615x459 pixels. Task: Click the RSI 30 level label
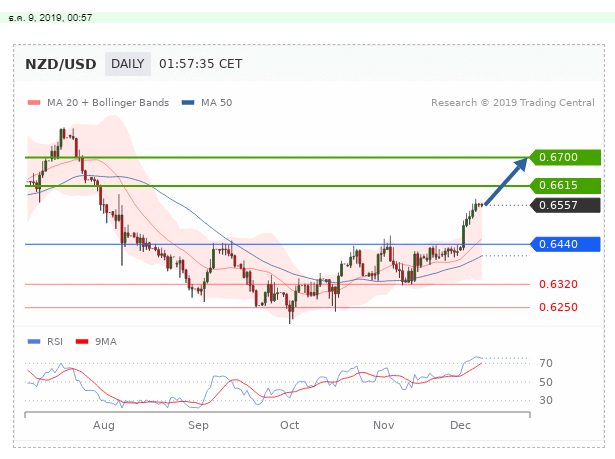(546, 401)
